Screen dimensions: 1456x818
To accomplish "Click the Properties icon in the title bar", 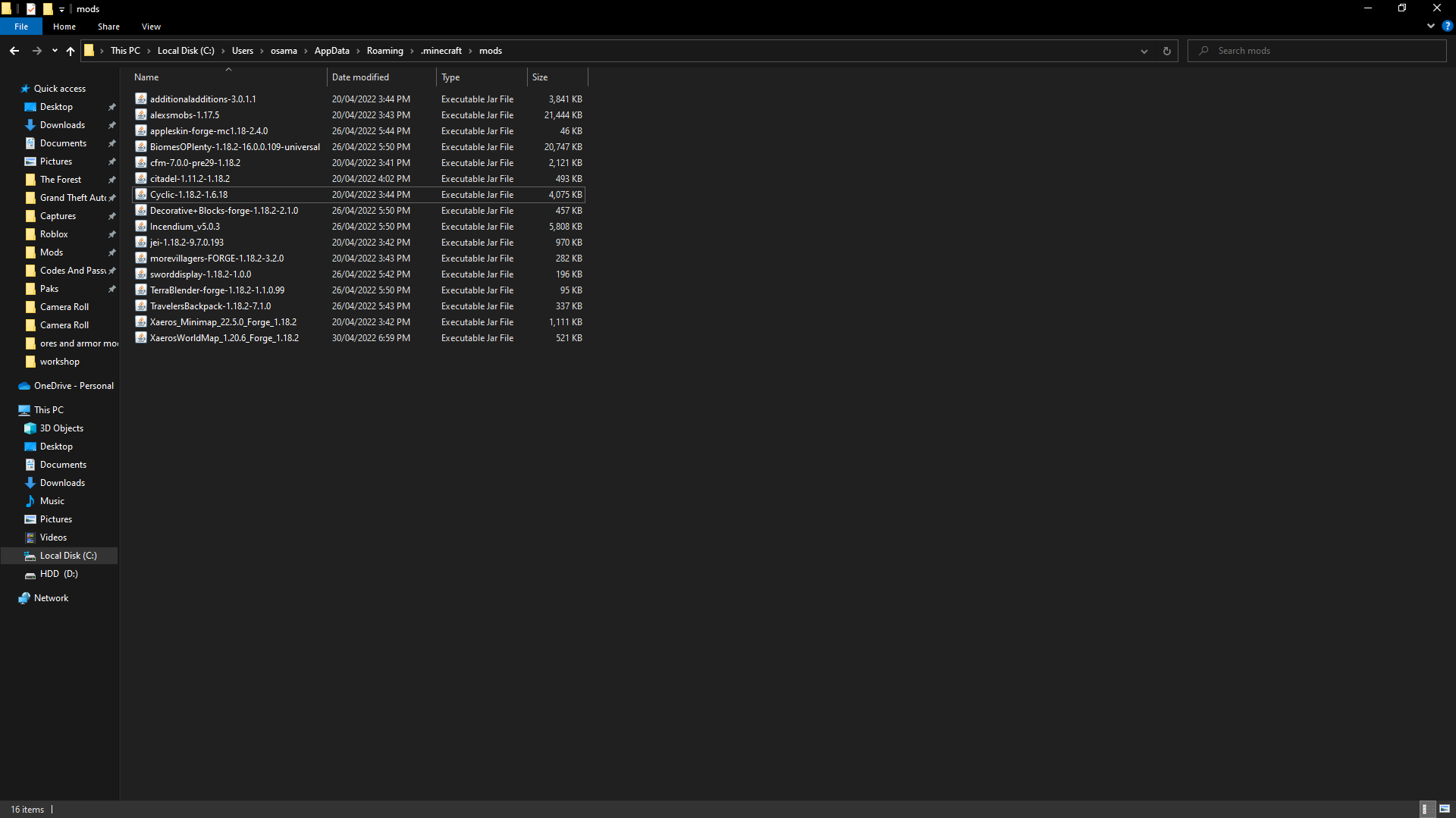I will tap(31, 8).
